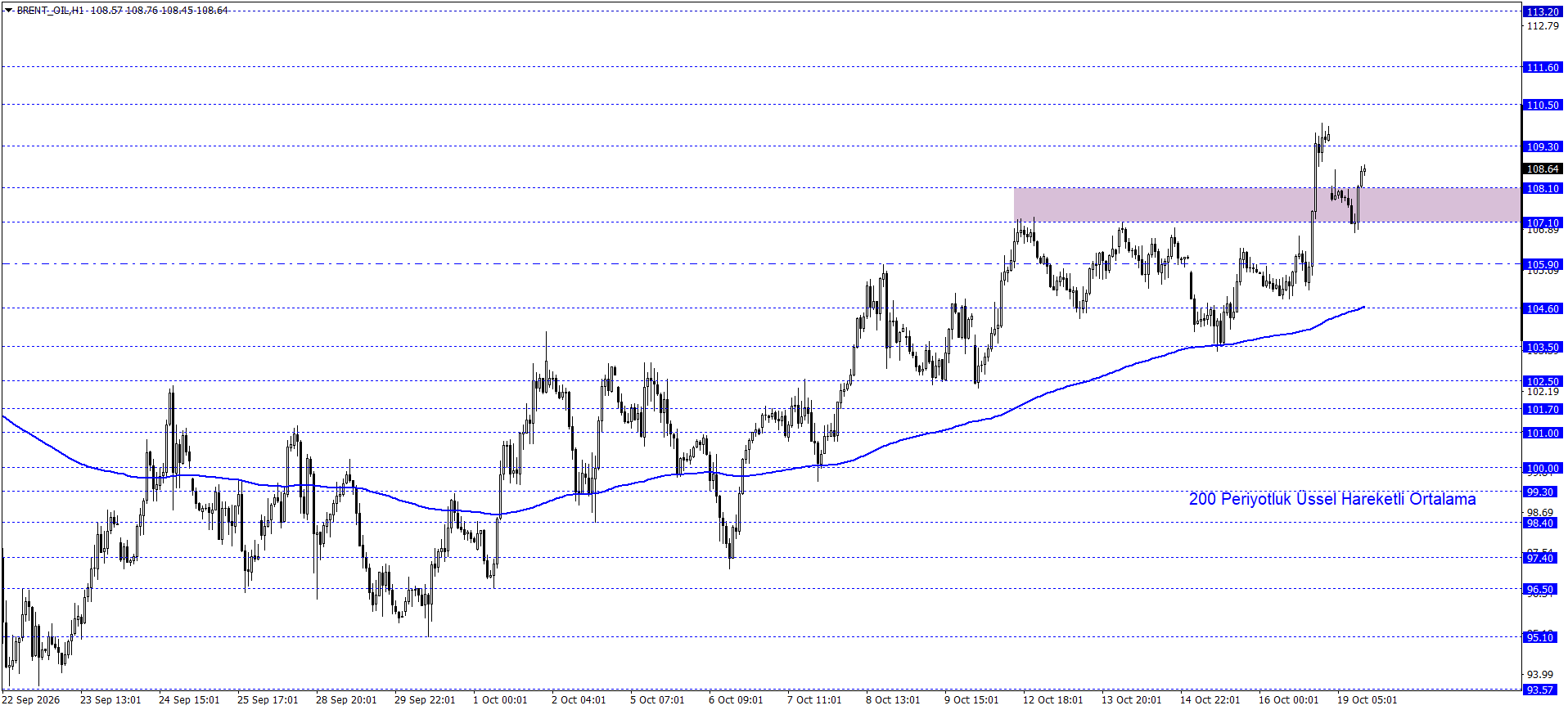1568x710 pixels.
Task: Click the '5 Oct 07:01' time axis label
Action: 657,699
